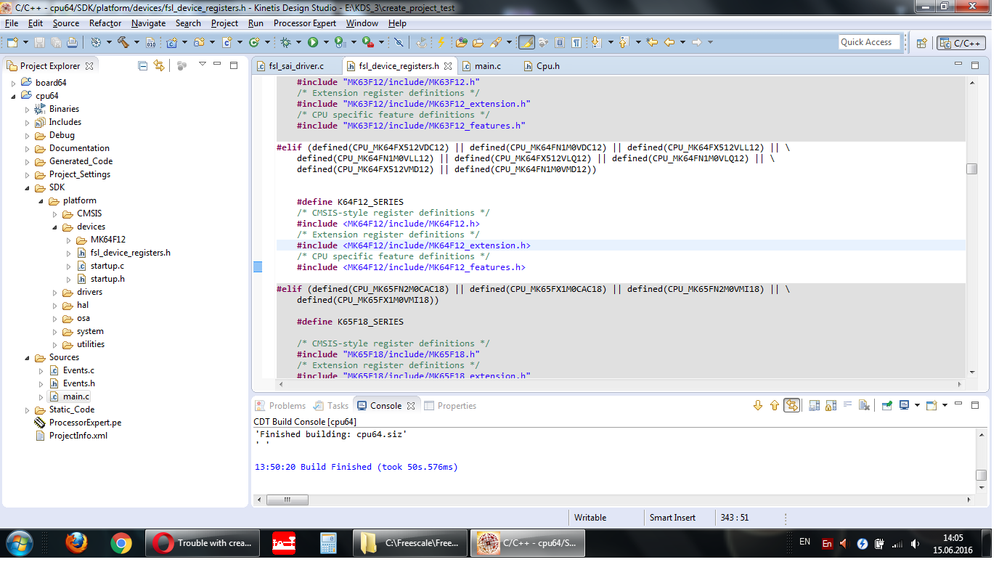
Task: Click the Next Annotation icon in toolbar
Action: point(596,42)
